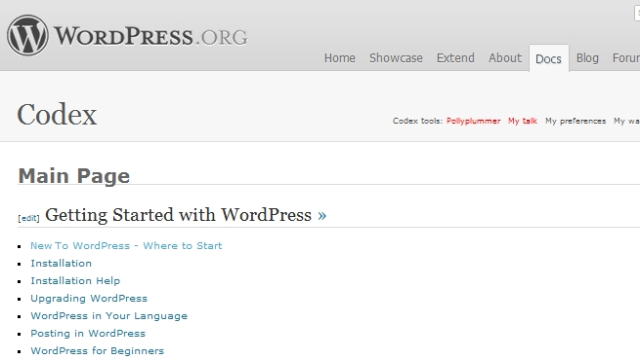The height and width of the screenshot is (360, 640).
Task: Click the Codex title heading
Action: click(x=57, y=115)
